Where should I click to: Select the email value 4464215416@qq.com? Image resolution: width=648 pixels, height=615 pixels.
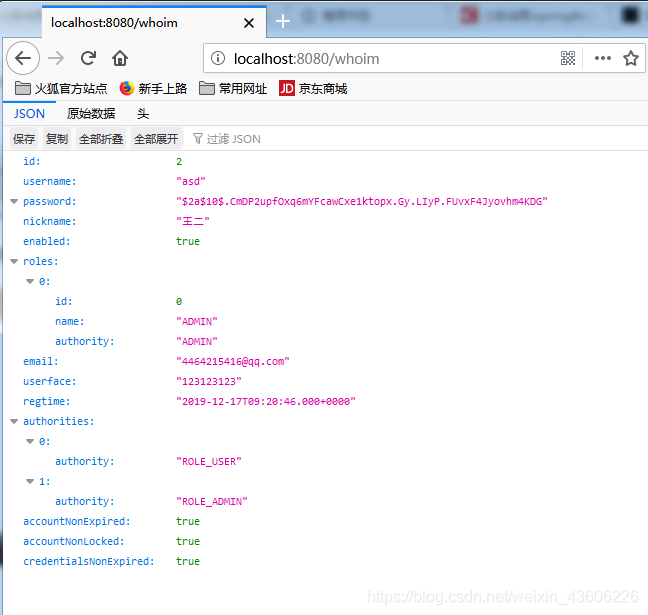pyautogui.click(x=233, y=362)
